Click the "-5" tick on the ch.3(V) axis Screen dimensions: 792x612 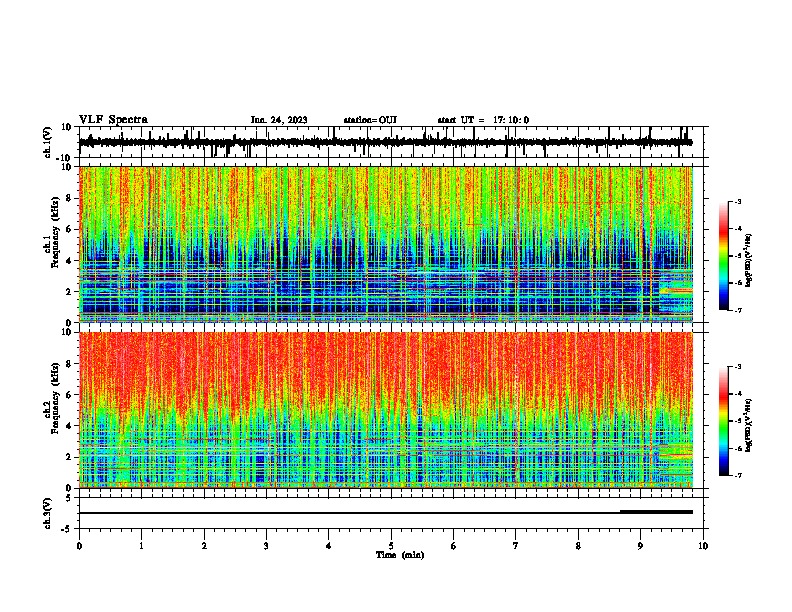pyautogui.click(x=67, y=529)
